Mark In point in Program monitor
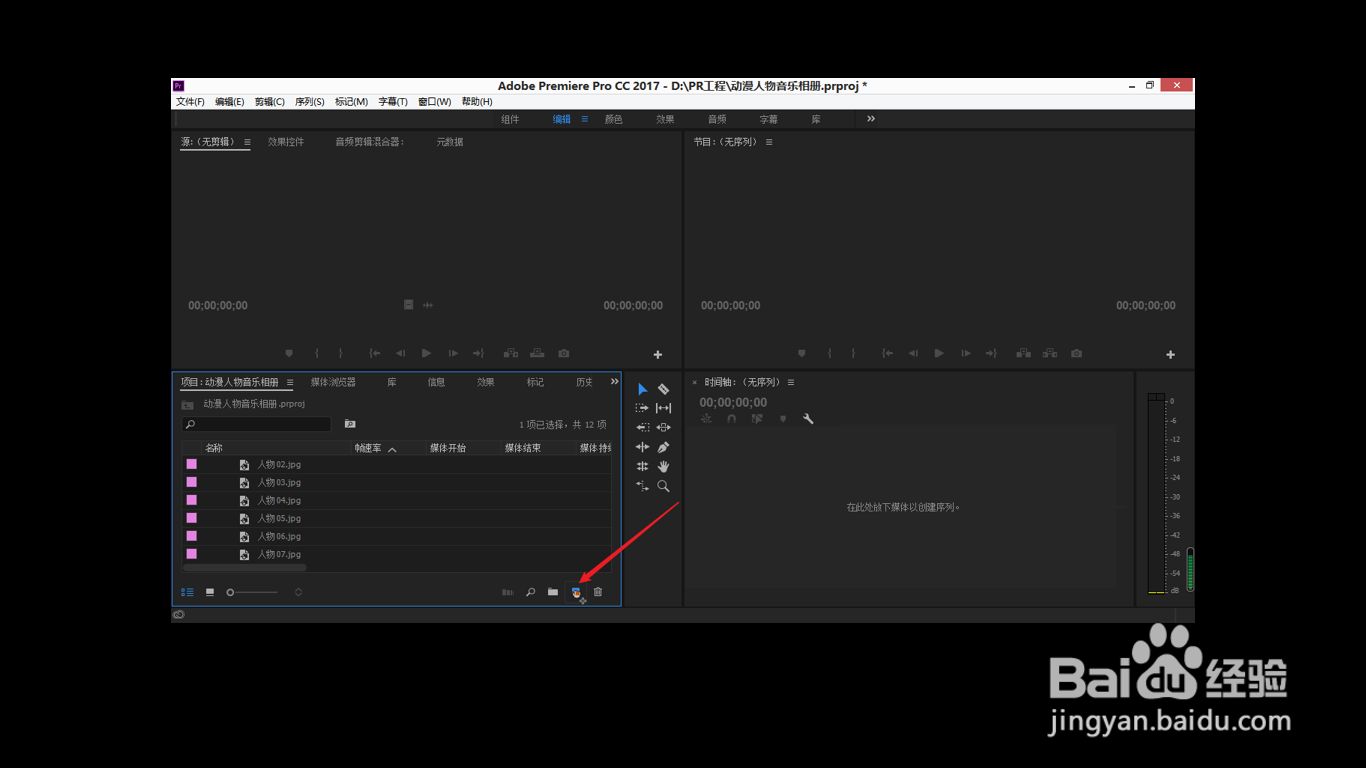The height and width of the screenshot is (768, 1366). 829,353
